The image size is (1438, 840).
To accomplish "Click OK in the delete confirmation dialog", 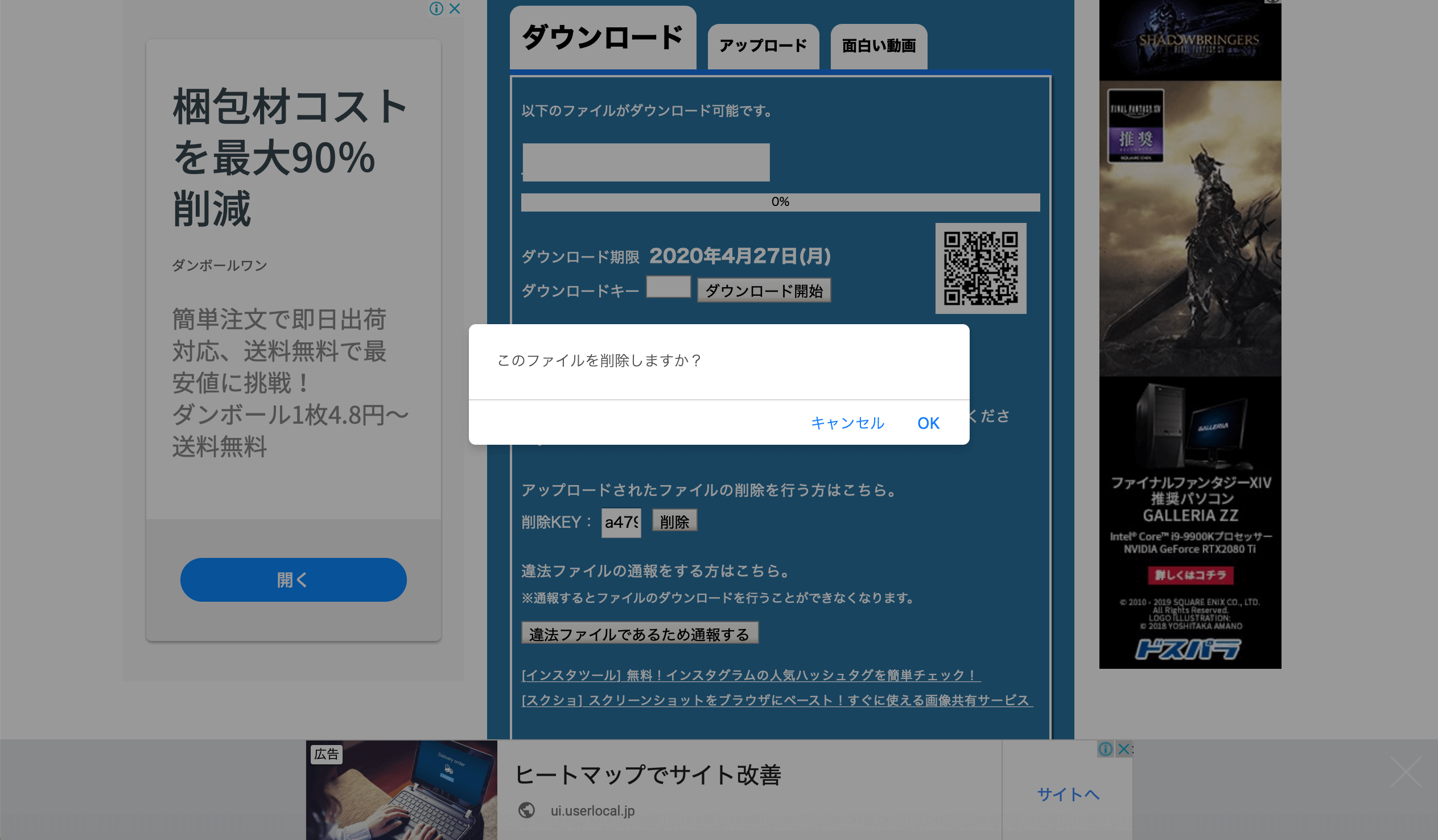I will pos(928,423).
